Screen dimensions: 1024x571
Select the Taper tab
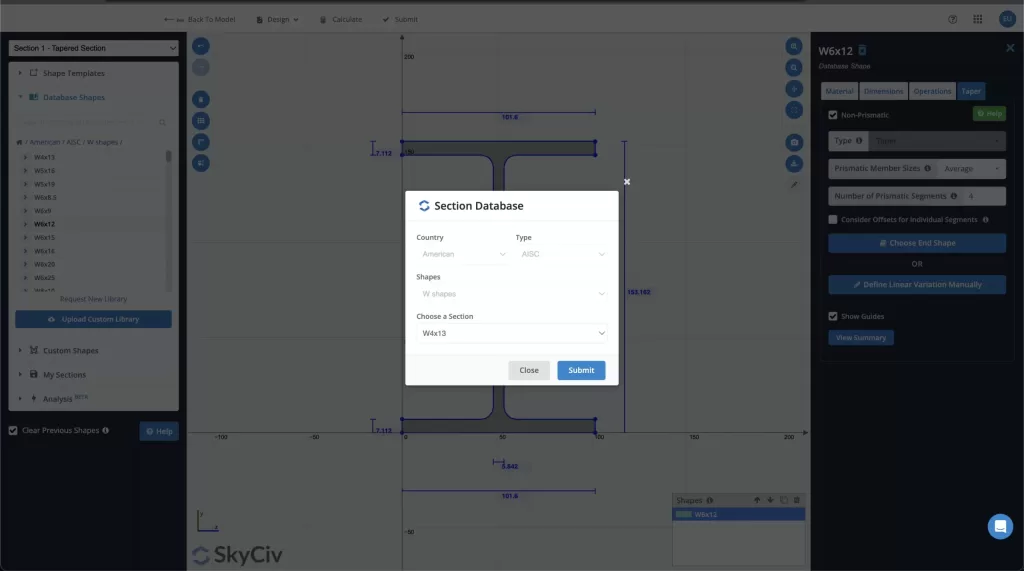[971, 91]
